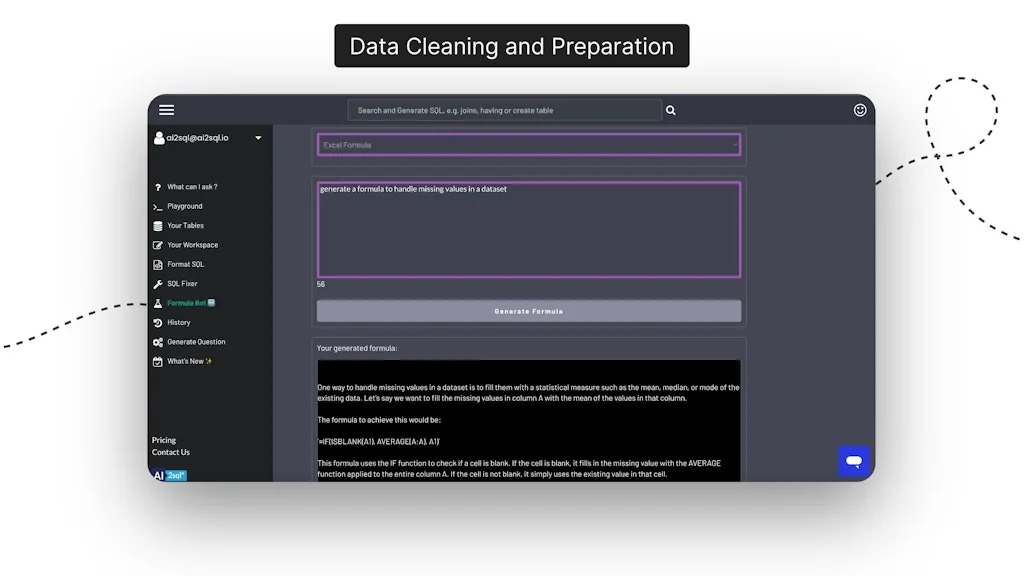Open the hamburger menu at top left
The image size is (1024, 576).
(x=166, y=110)
